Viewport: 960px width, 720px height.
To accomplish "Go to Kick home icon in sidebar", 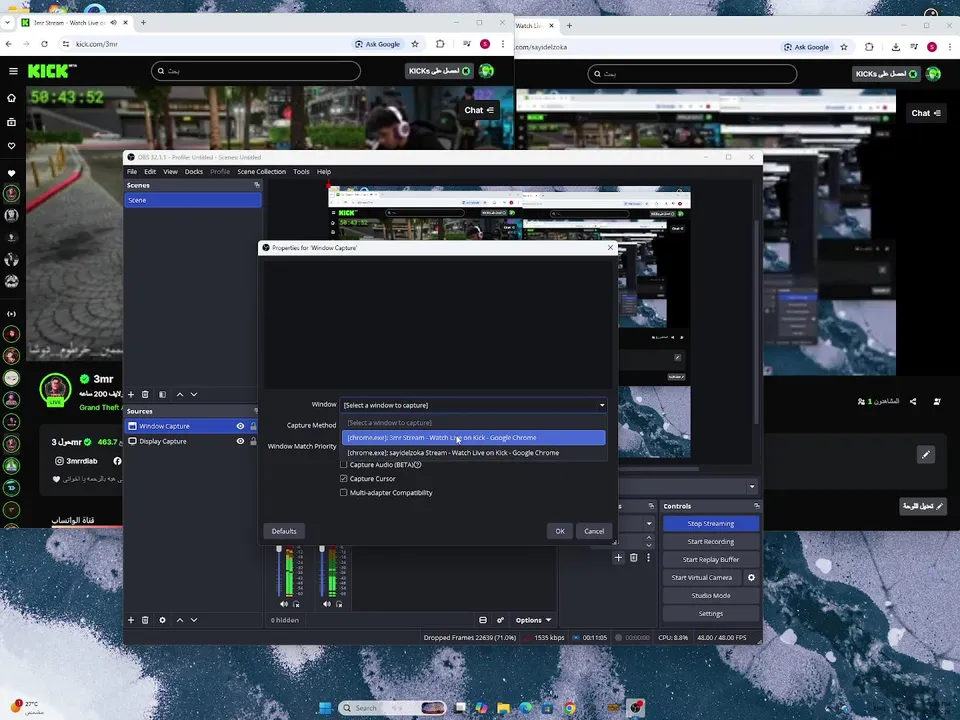I will coord(11,98).
